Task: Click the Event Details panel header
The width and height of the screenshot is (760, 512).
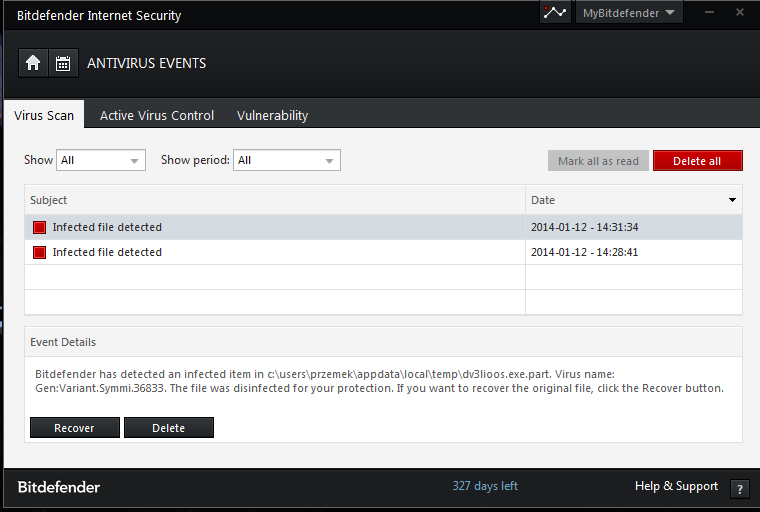Action: pos(383,342)
